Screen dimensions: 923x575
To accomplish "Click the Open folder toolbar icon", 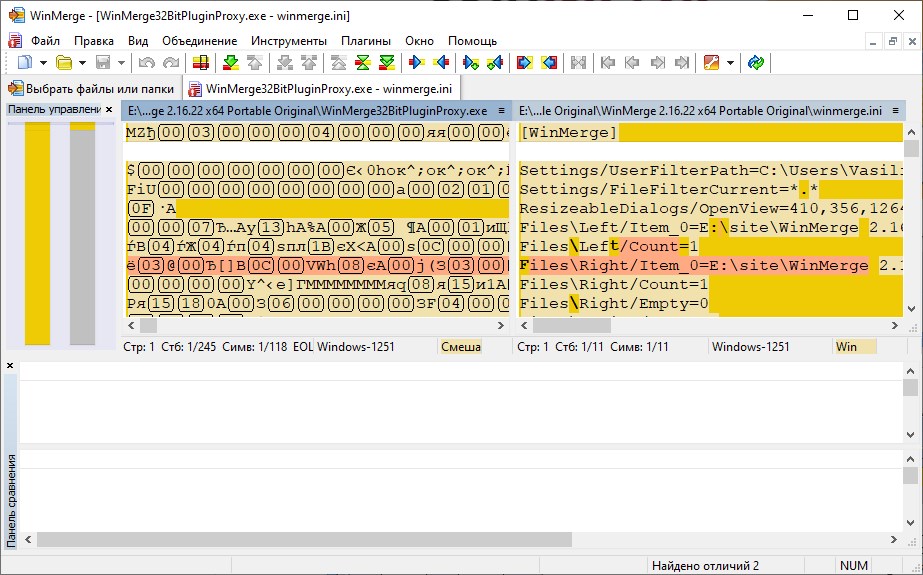I will (x=64, y=62).
